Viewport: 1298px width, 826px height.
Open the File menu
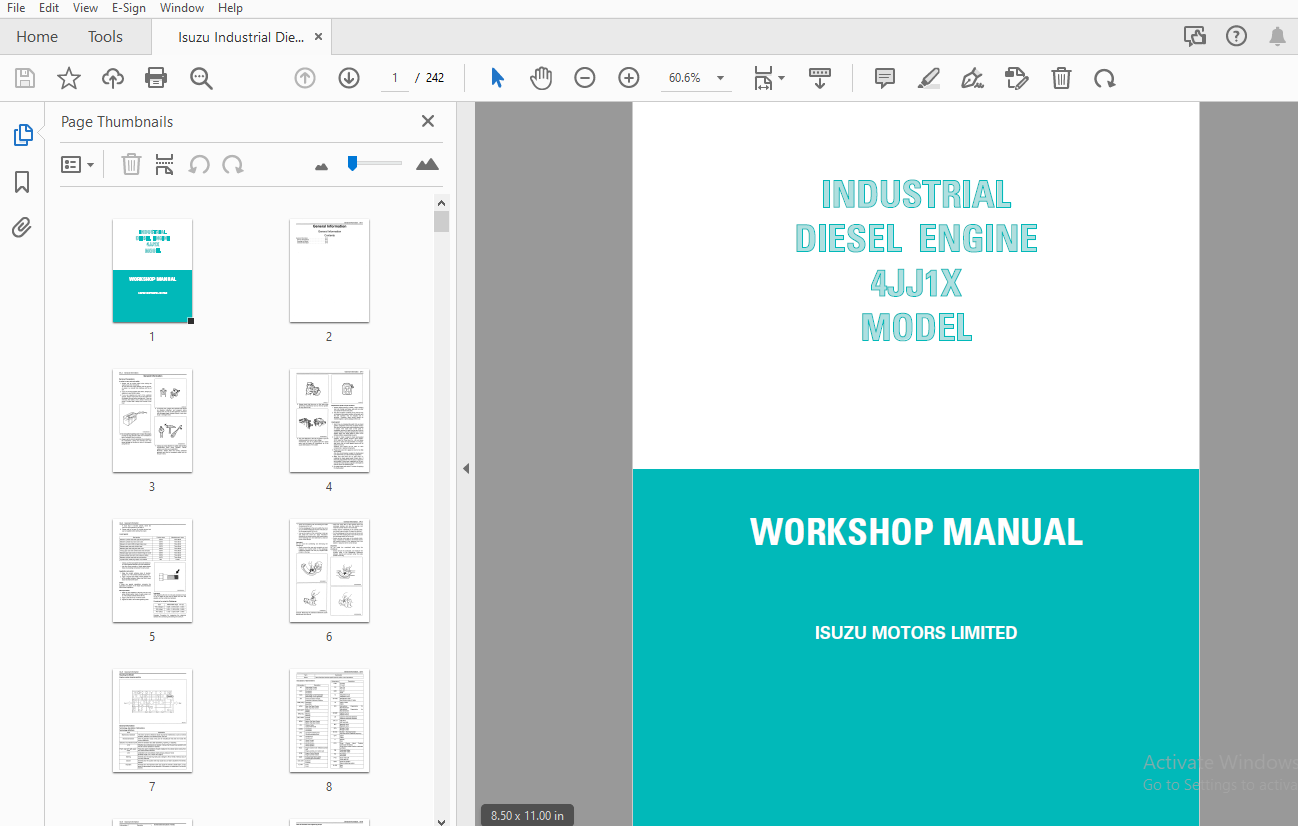[x=16, y=8]
